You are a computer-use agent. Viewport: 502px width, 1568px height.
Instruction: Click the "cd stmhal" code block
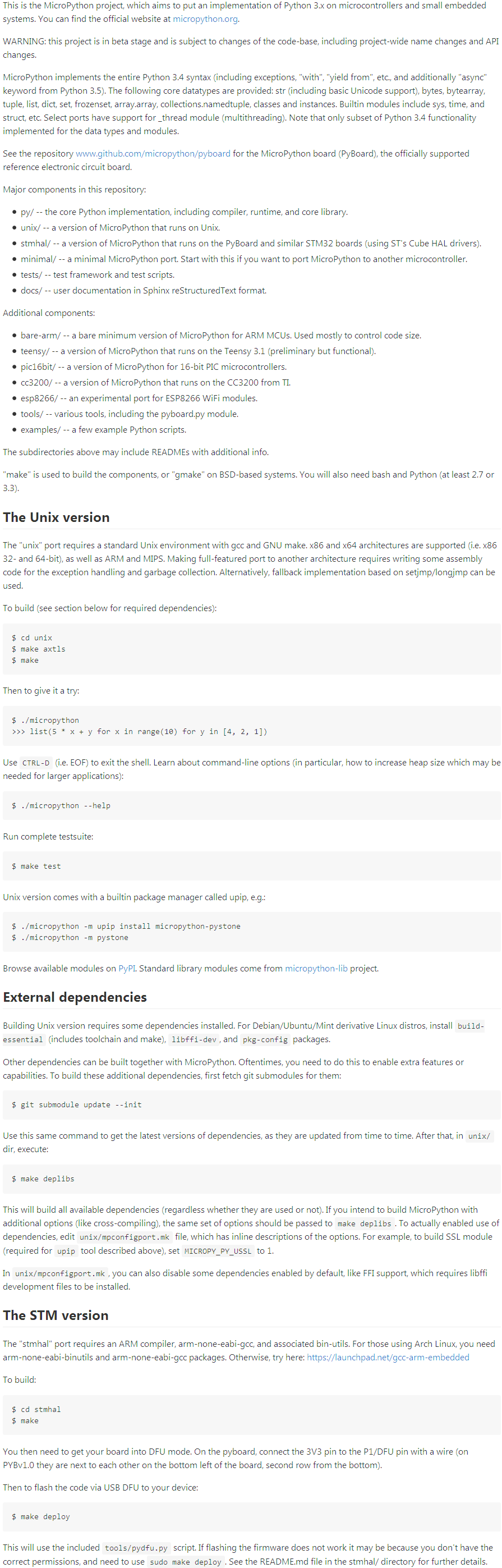coord(251,1415)
